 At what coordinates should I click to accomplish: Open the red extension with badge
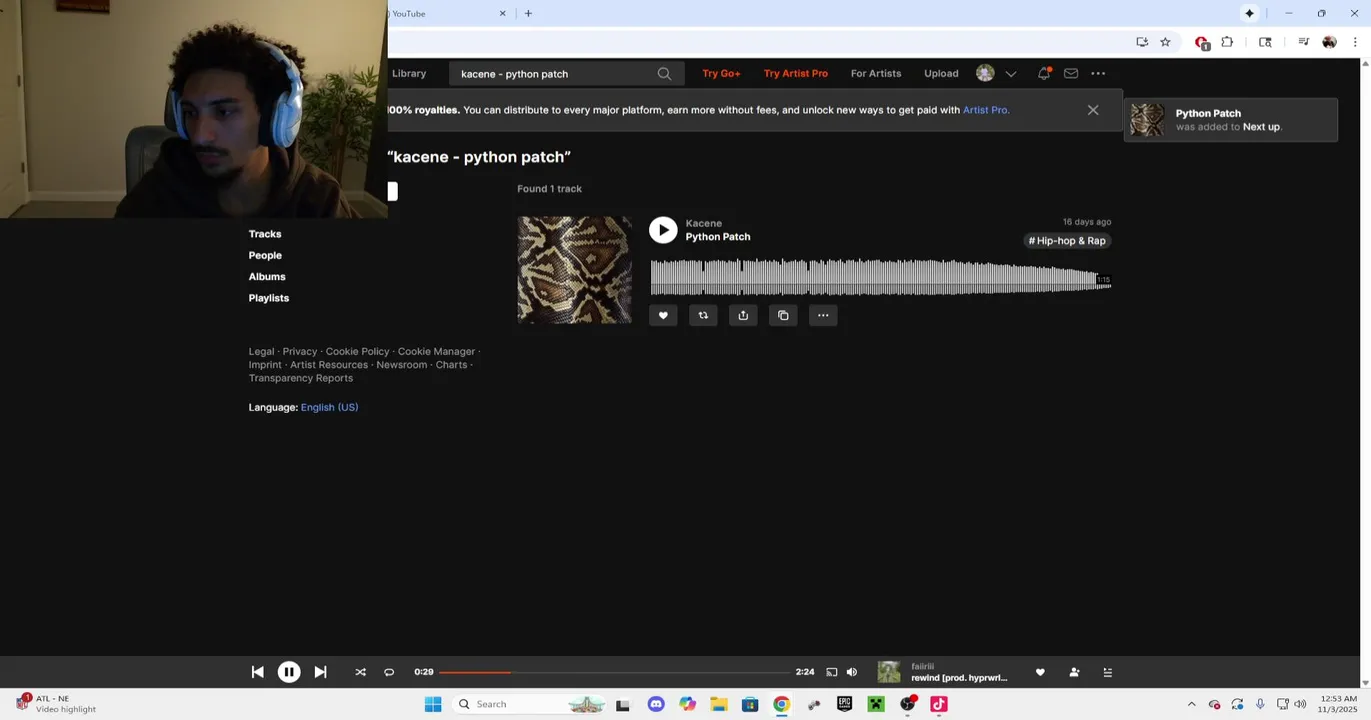coord(1202,43)
